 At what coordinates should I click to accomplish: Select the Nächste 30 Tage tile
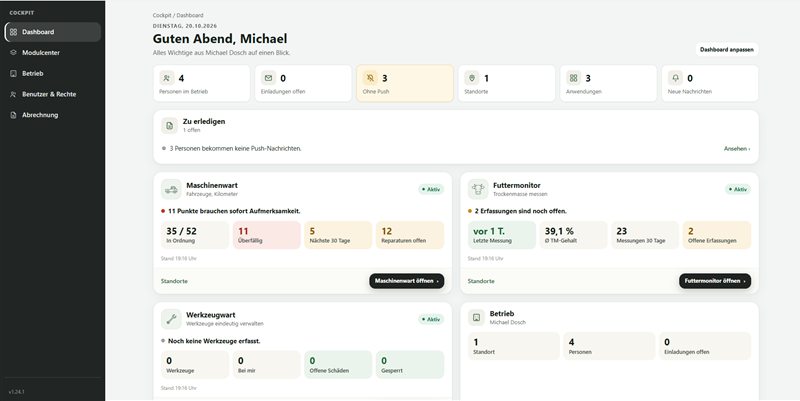[338, 235]
